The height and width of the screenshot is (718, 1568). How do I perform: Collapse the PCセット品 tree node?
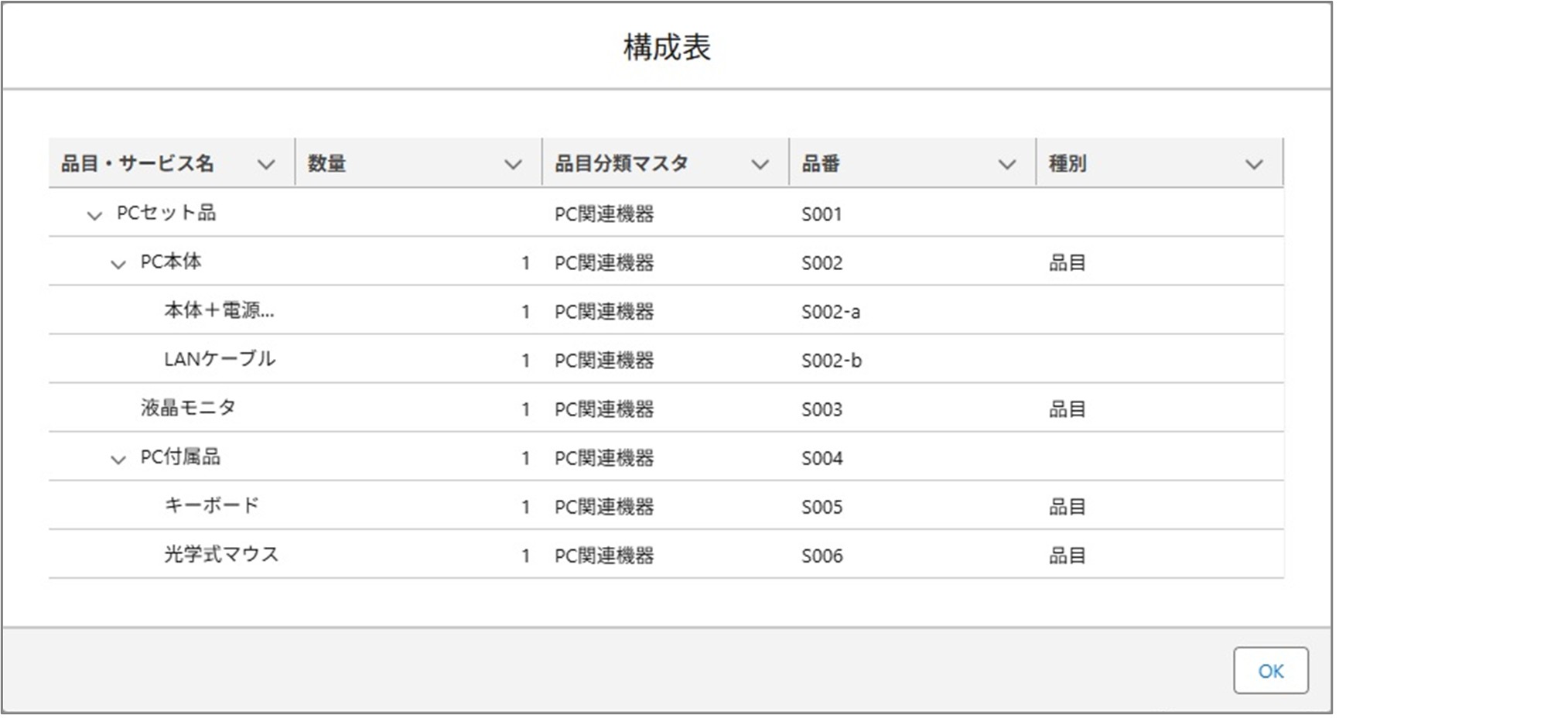[94, 214]
